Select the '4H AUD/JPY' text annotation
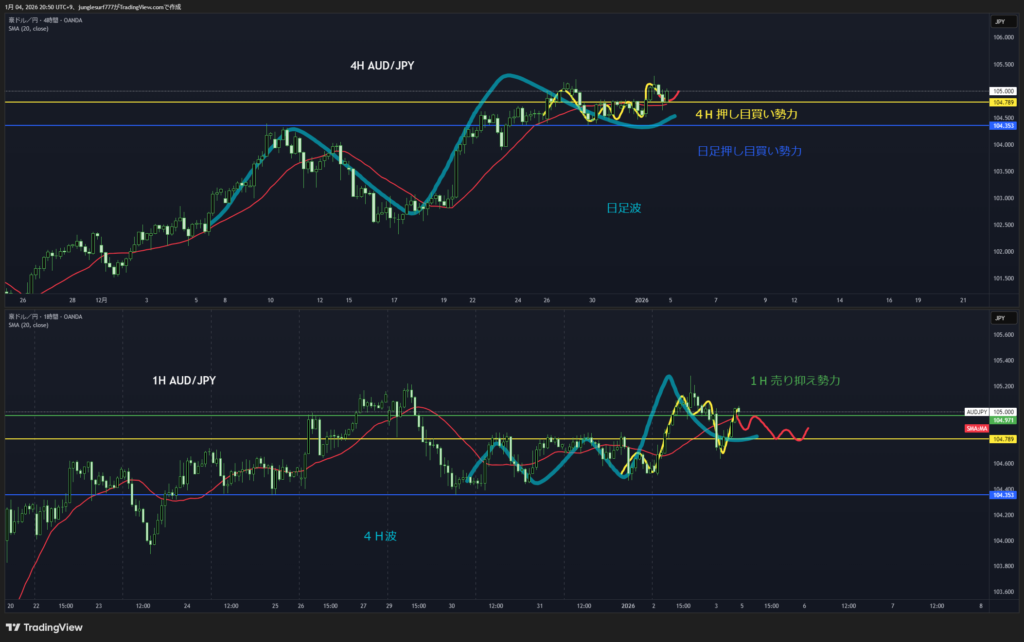Screen dimensions: 1024x642 point(380,66)
